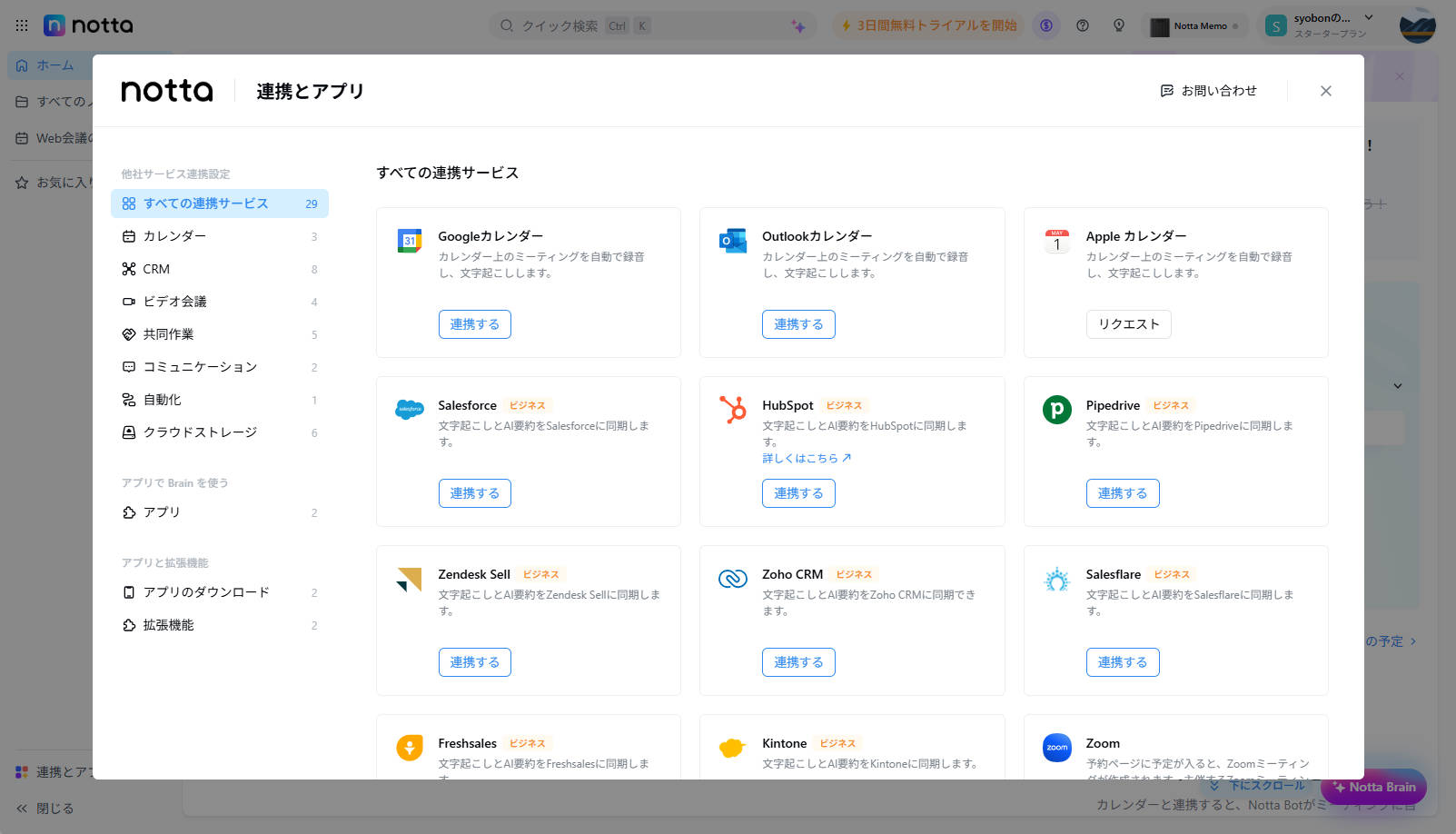Click the Salesflare logo icon

click(1057, 579)
